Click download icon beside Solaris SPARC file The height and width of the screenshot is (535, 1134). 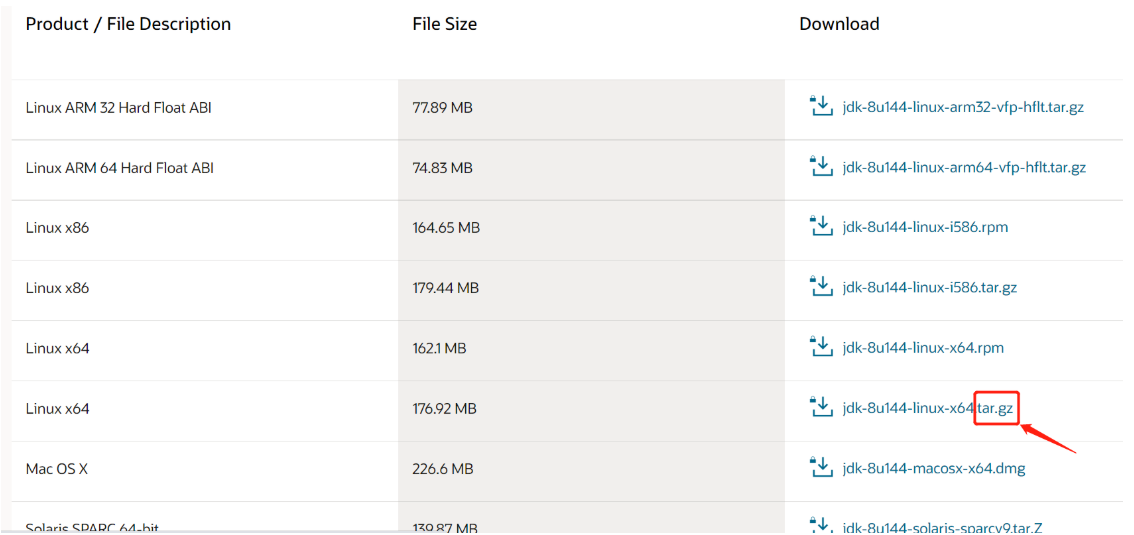(x=821, y=524)
